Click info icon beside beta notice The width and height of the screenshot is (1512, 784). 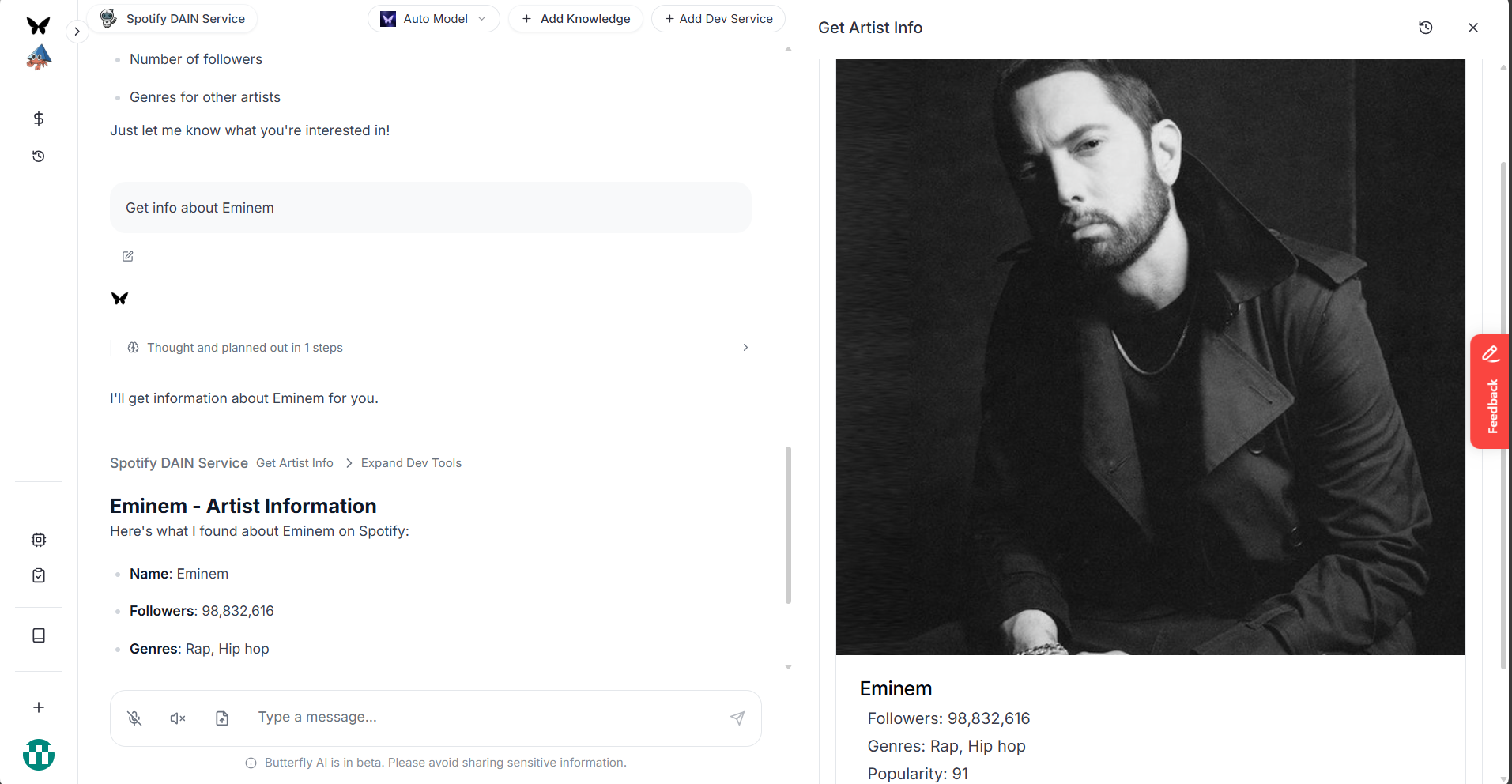pyautogui.click(x=251, y=763)
